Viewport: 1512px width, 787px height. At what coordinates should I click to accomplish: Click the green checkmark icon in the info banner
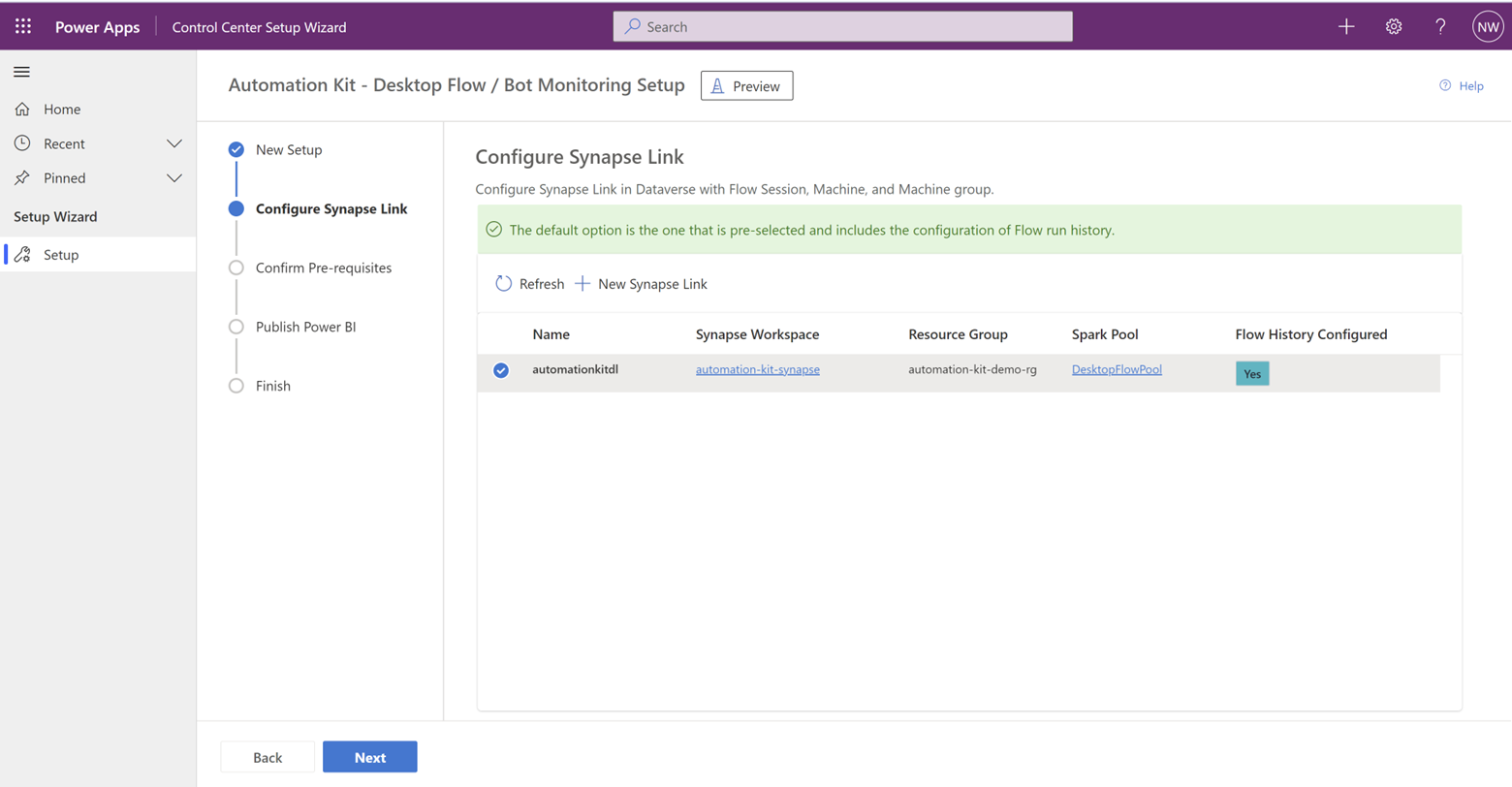tap(494, 230)
